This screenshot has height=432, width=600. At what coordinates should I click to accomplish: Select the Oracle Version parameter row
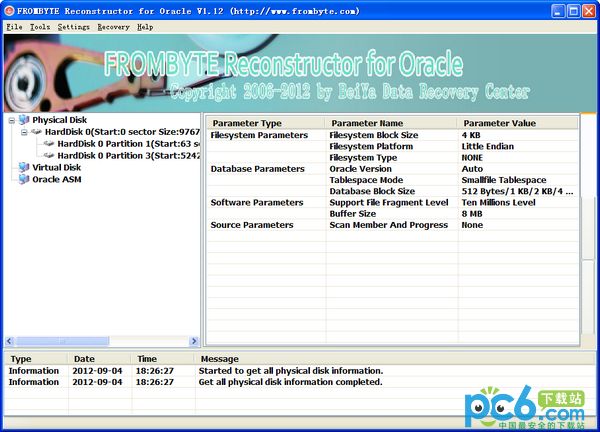coord(393,169)
